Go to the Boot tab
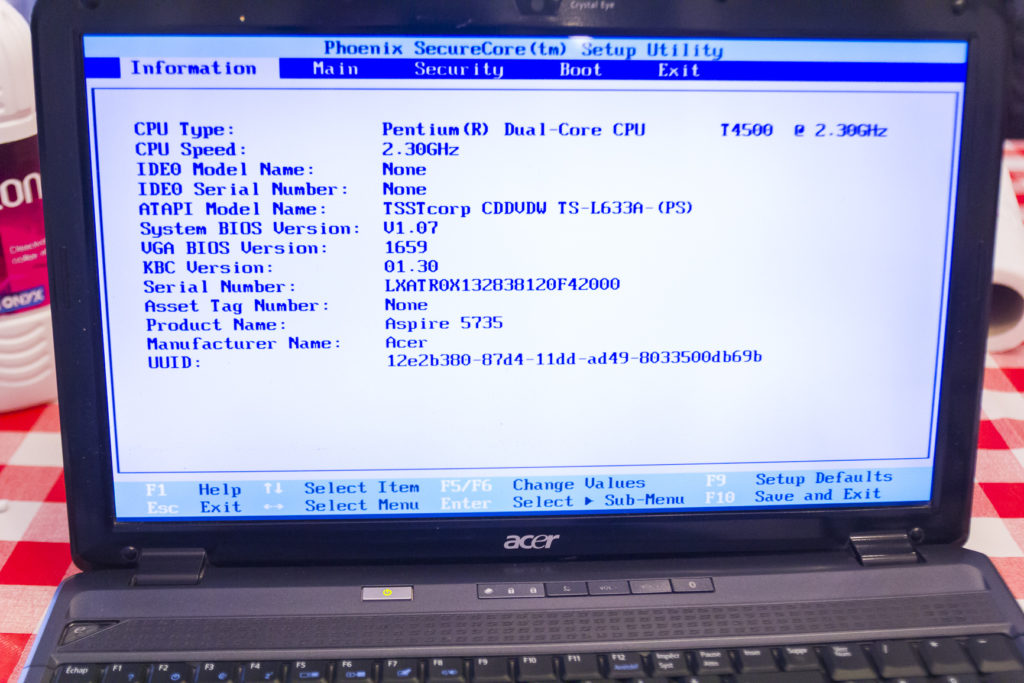 580,70
